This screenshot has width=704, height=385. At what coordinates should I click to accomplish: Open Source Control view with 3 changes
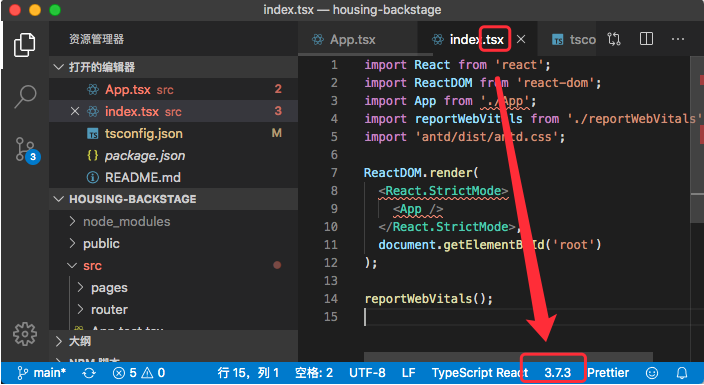(x=27, y=150)
